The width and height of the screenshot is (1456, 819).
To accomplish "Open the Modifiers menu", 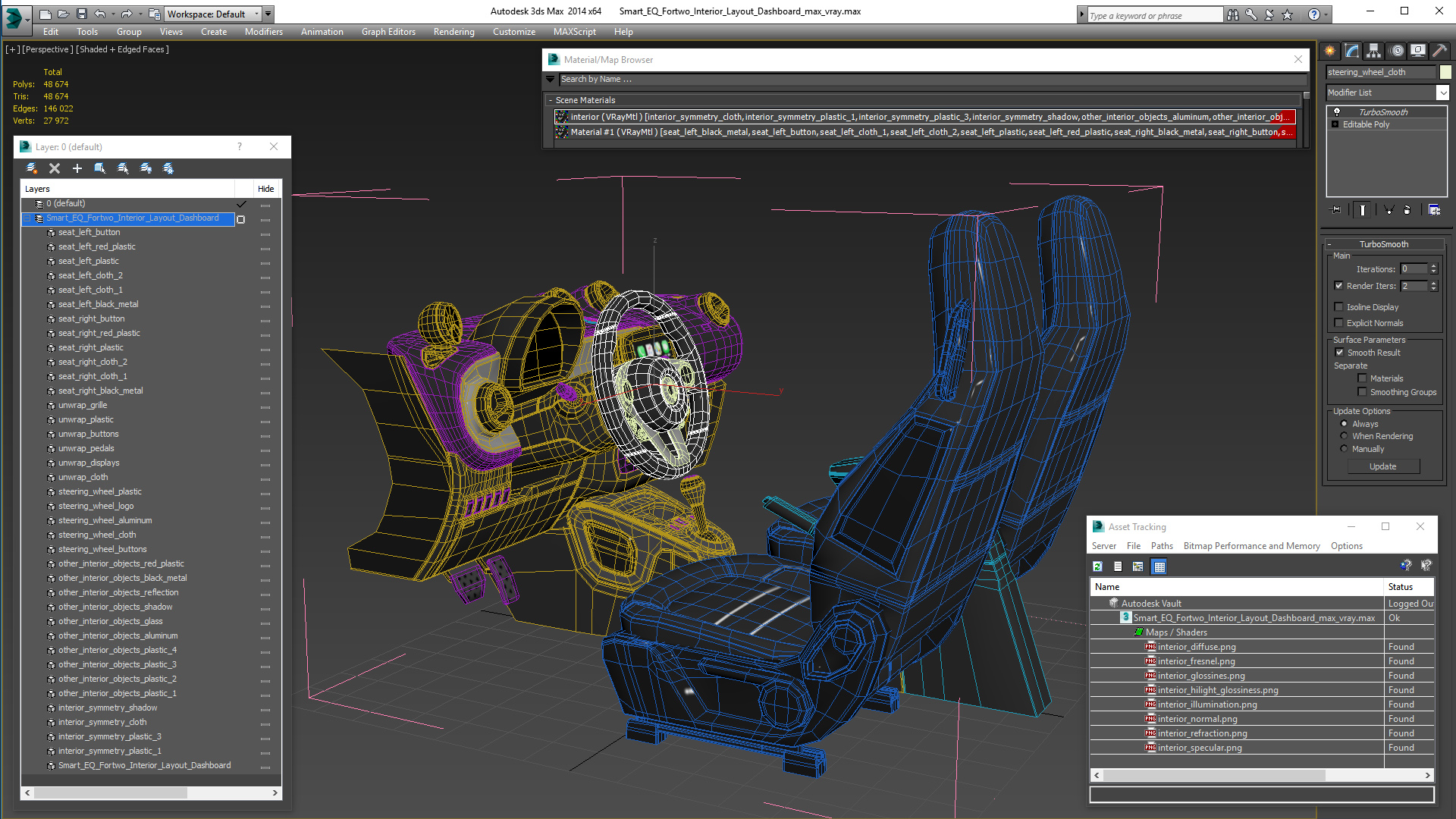I will point(263,32).
